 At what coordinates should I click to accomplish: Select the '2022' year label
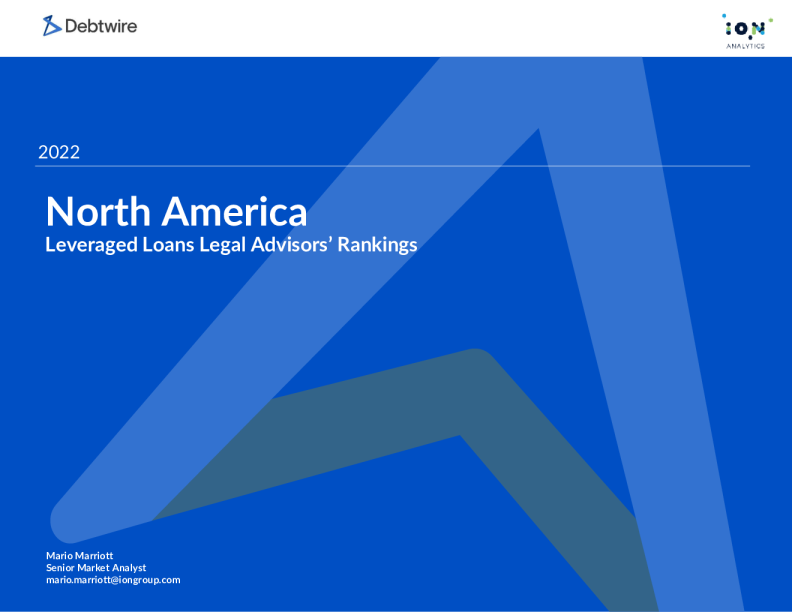point(59,153)
